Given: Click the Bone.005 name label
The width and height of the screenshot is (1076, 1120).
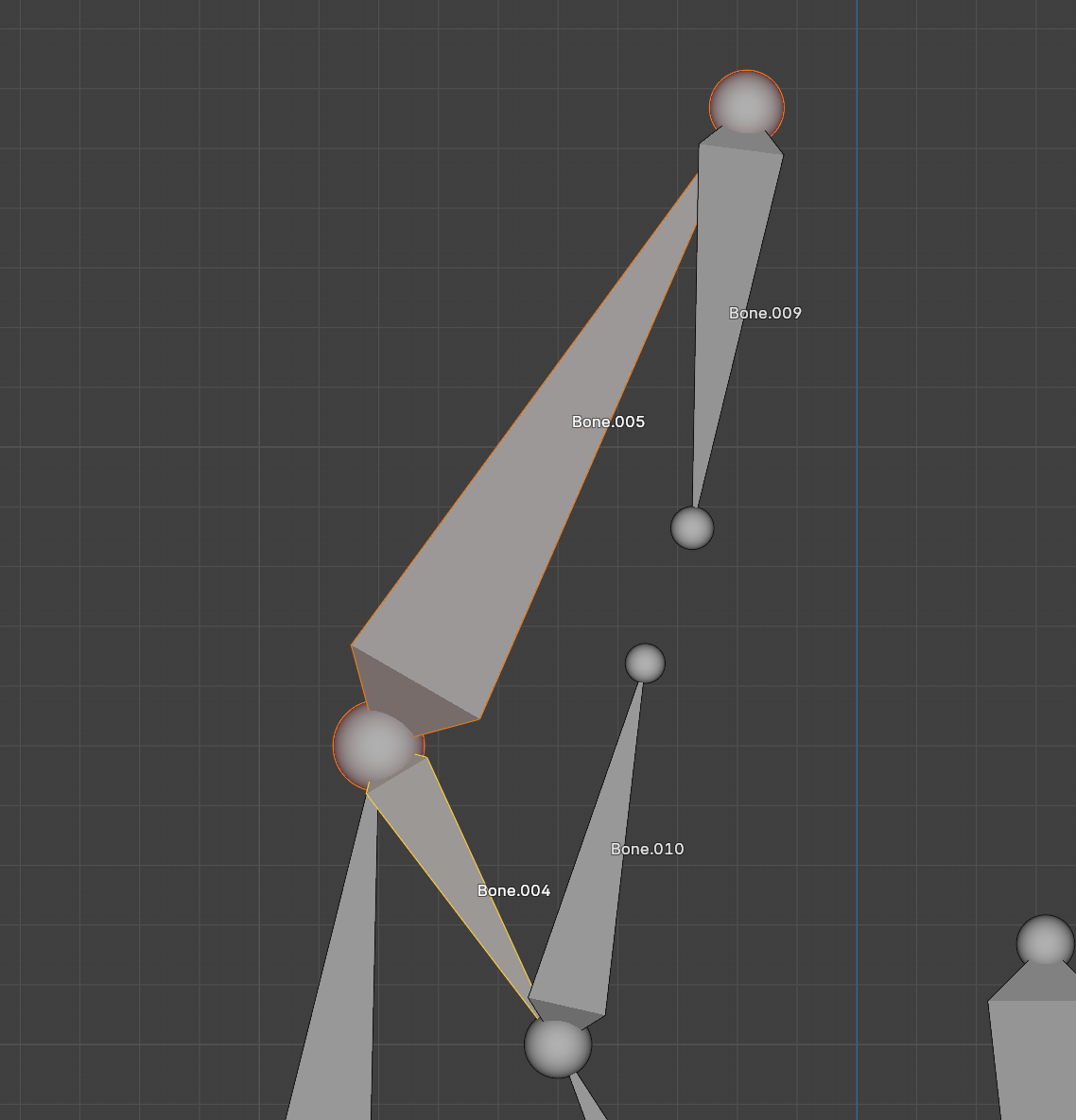Looking at the screenshot, I should (x=608, y=422).
